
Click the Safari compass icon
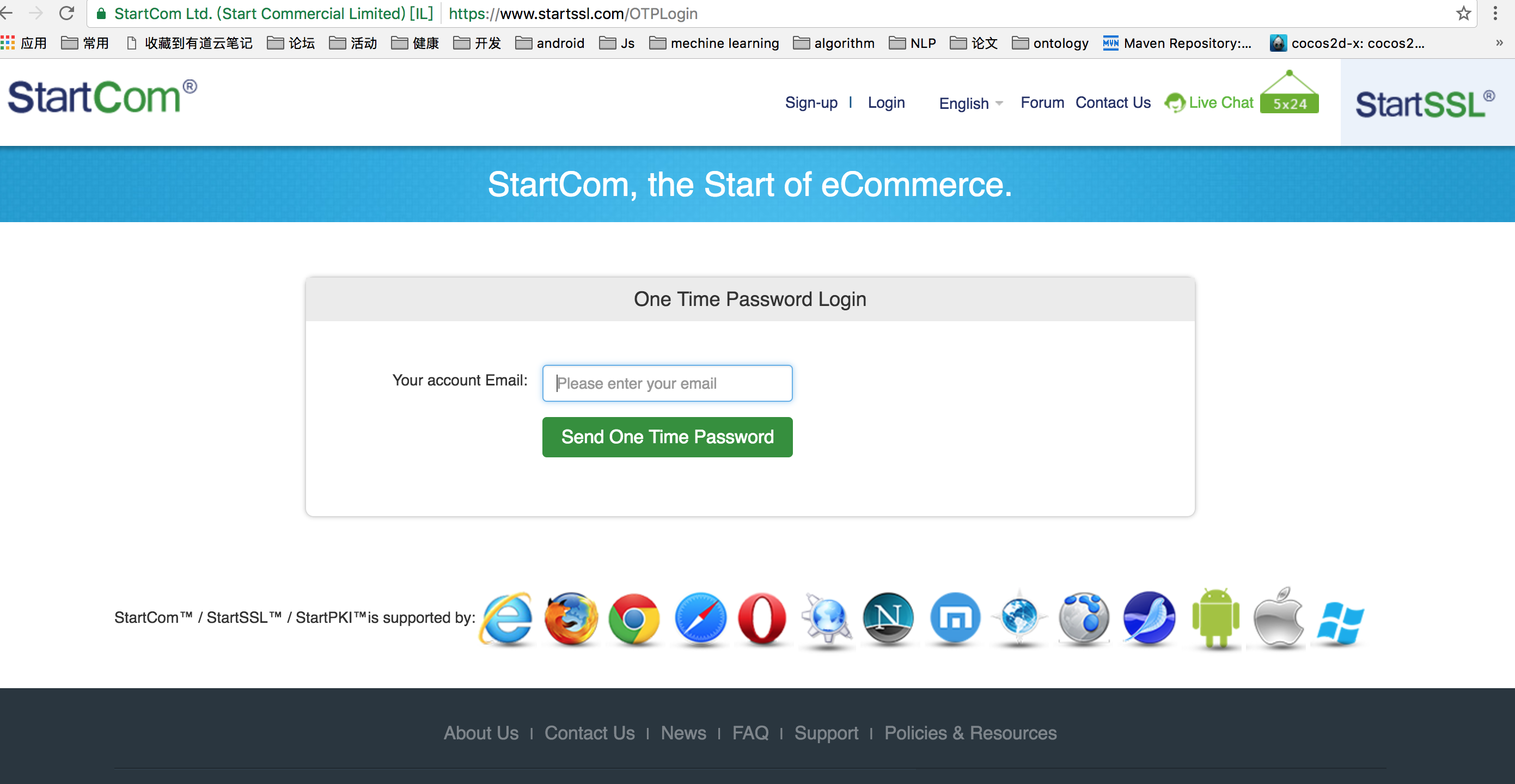[x=700, y=618]
